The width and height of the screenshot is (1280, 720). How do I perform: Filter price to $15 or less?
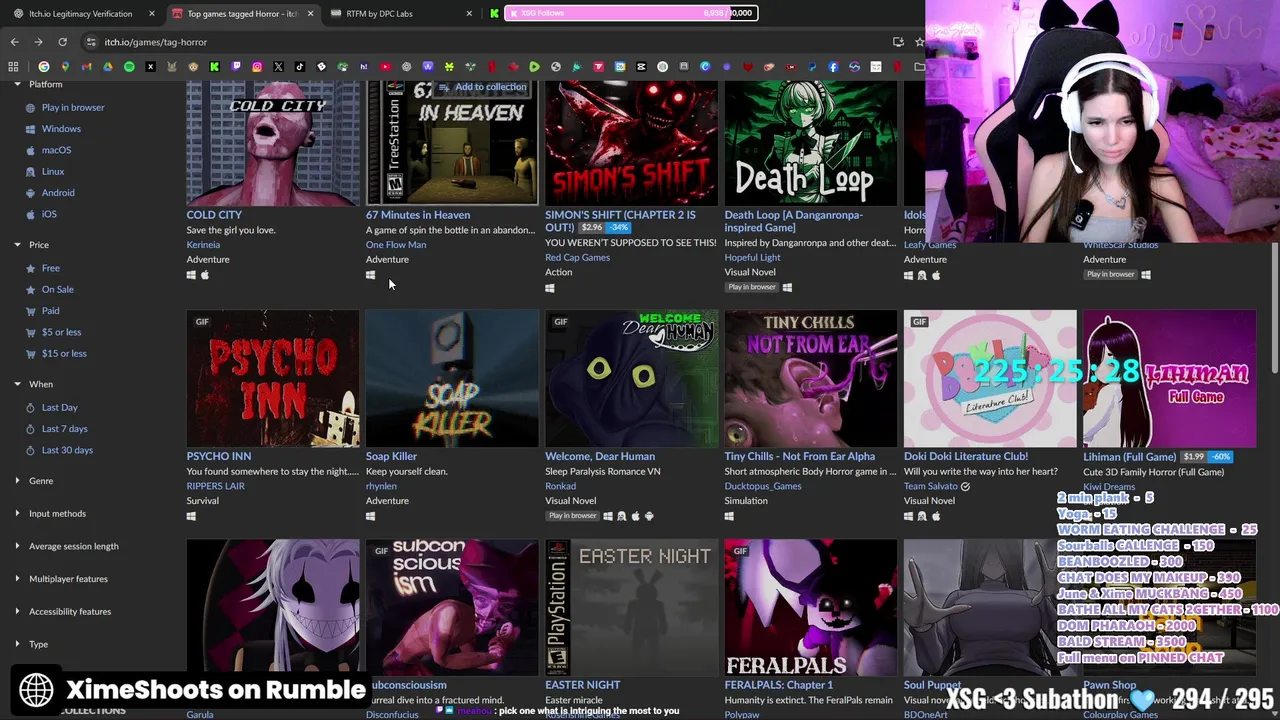[x=57, y=353]
